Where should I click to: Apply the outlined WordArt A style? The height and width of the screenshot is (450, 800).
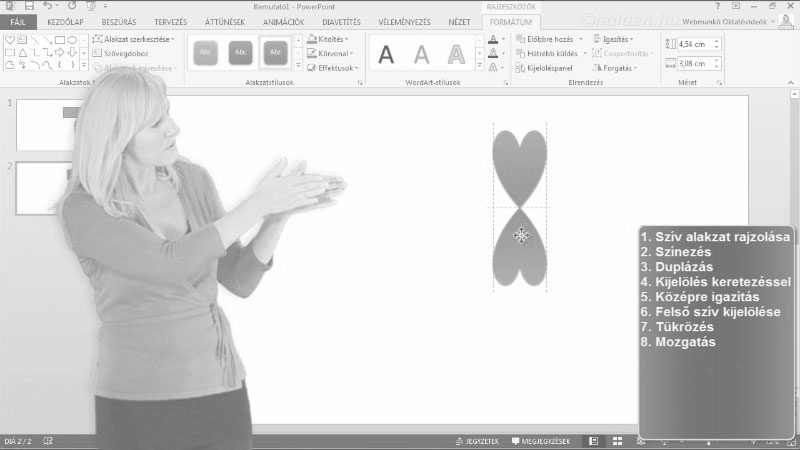coord(456,54)
